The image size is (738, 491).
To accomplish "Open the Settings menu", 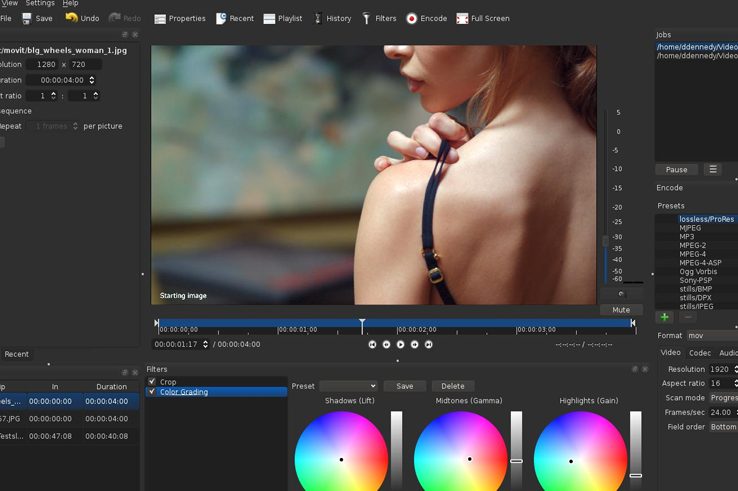I will (40, 3).
